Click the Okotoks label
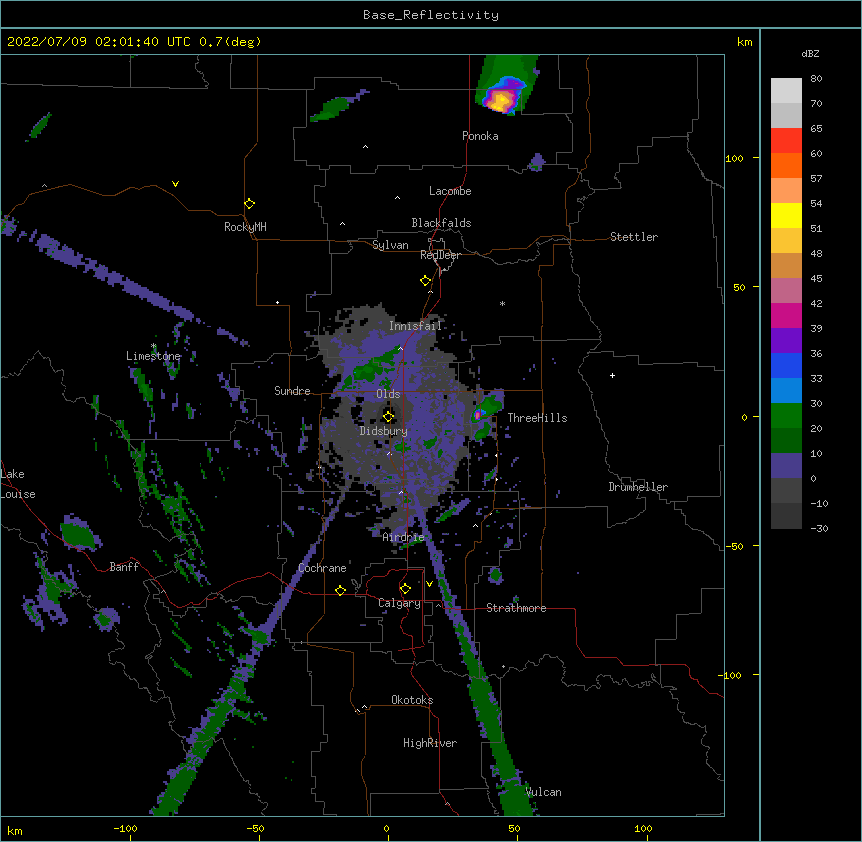Image resolution: width=862 pixels, height=842 pixels. [x=412, y=700]
